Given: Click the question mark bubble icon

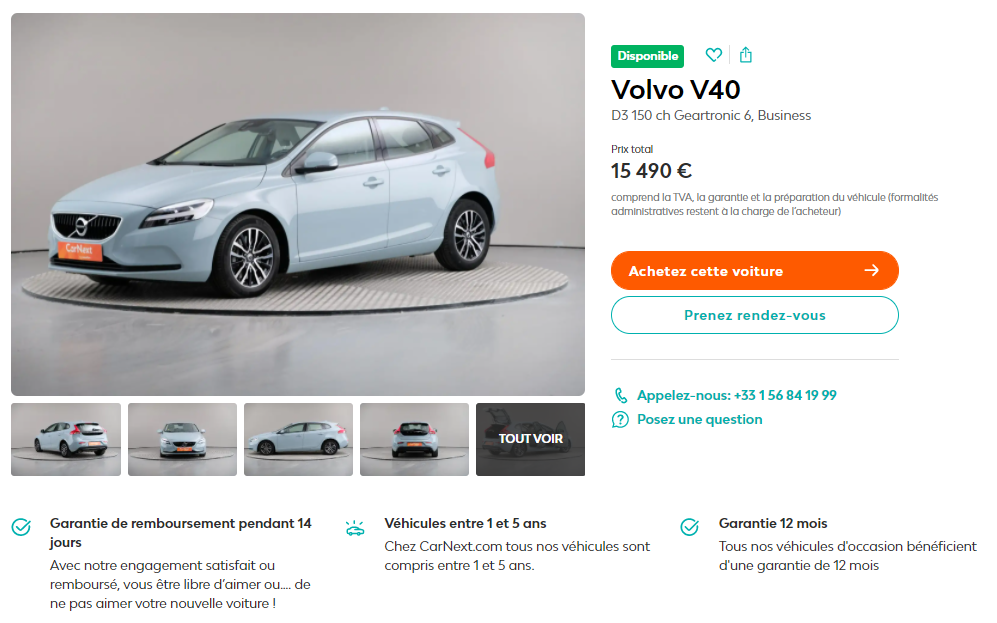Looking at the screenshot, I should pyautogui.click(x=620, y=420).
